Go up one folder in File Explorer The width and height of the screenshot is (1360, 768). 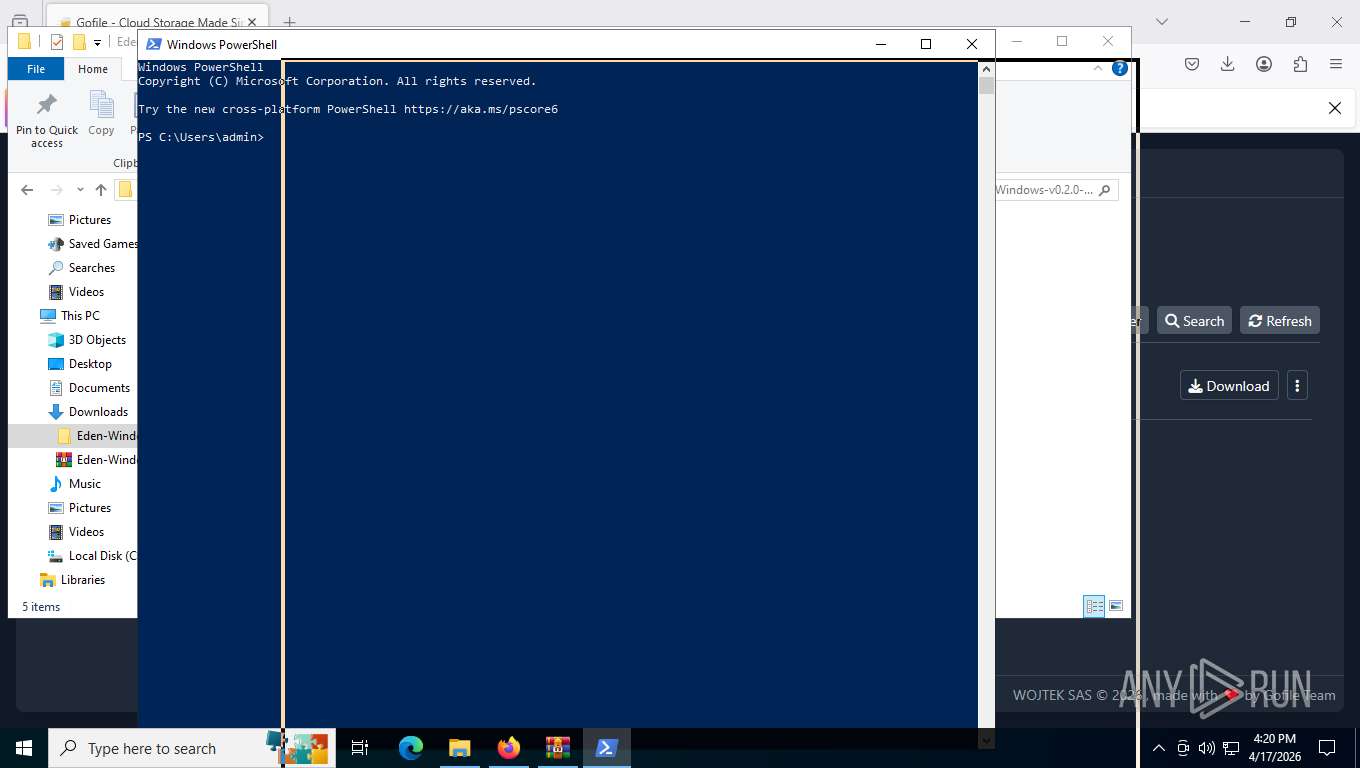pos(100,190)
